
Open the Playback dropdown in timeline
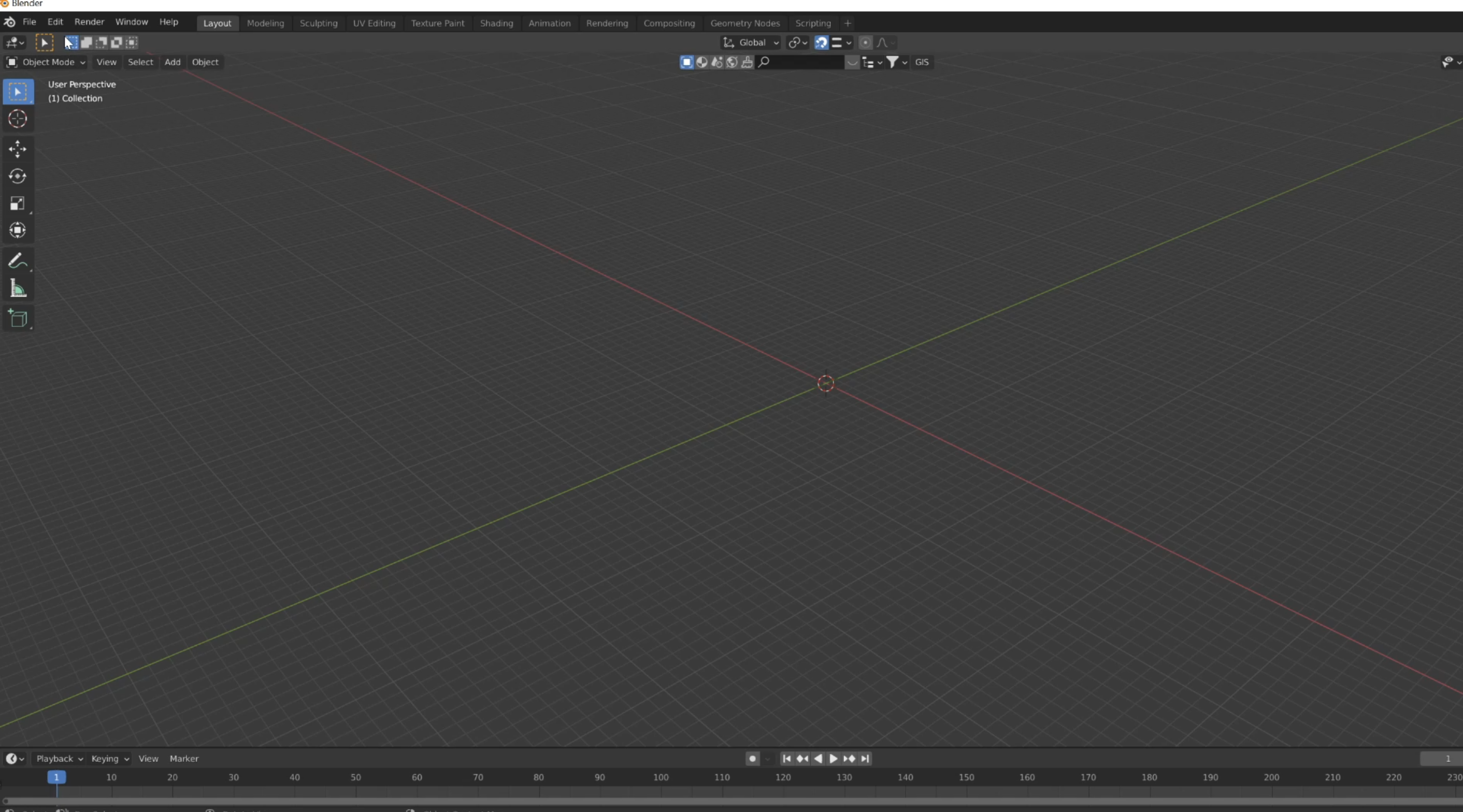coord(59,759)
